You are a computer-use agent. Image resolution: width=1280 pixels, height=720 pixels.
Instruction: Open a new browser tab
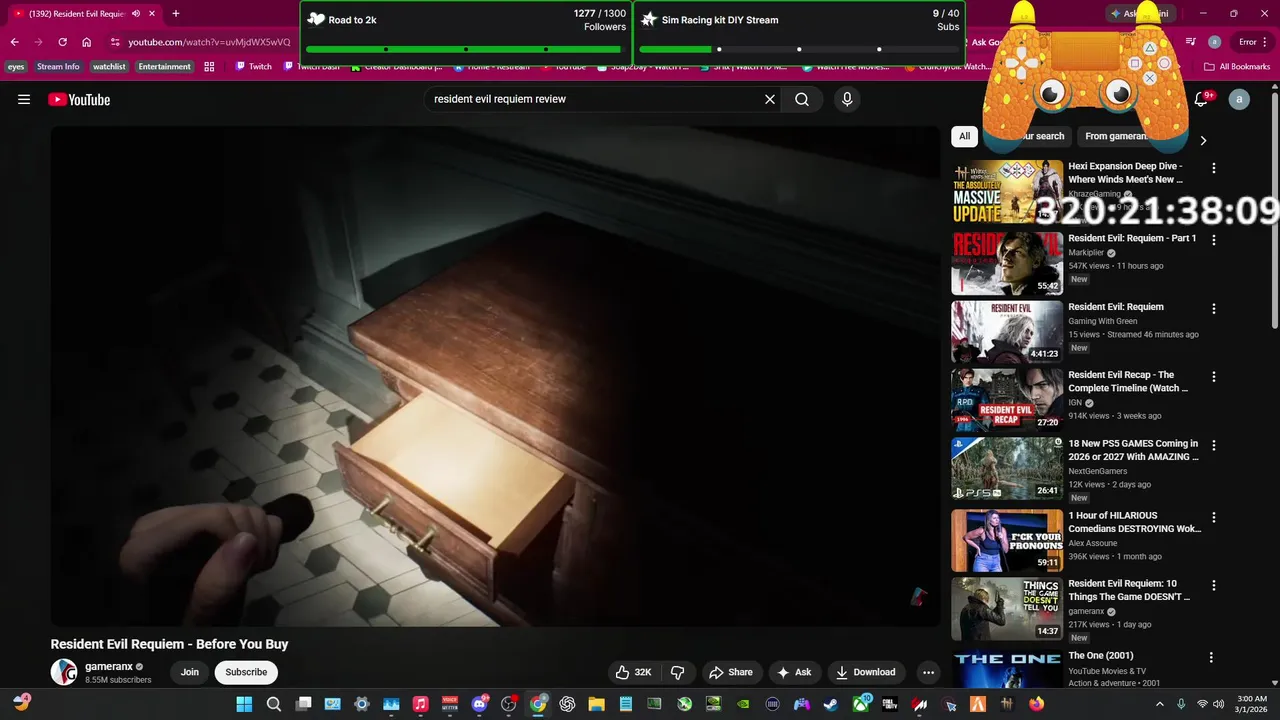point(176,14)
